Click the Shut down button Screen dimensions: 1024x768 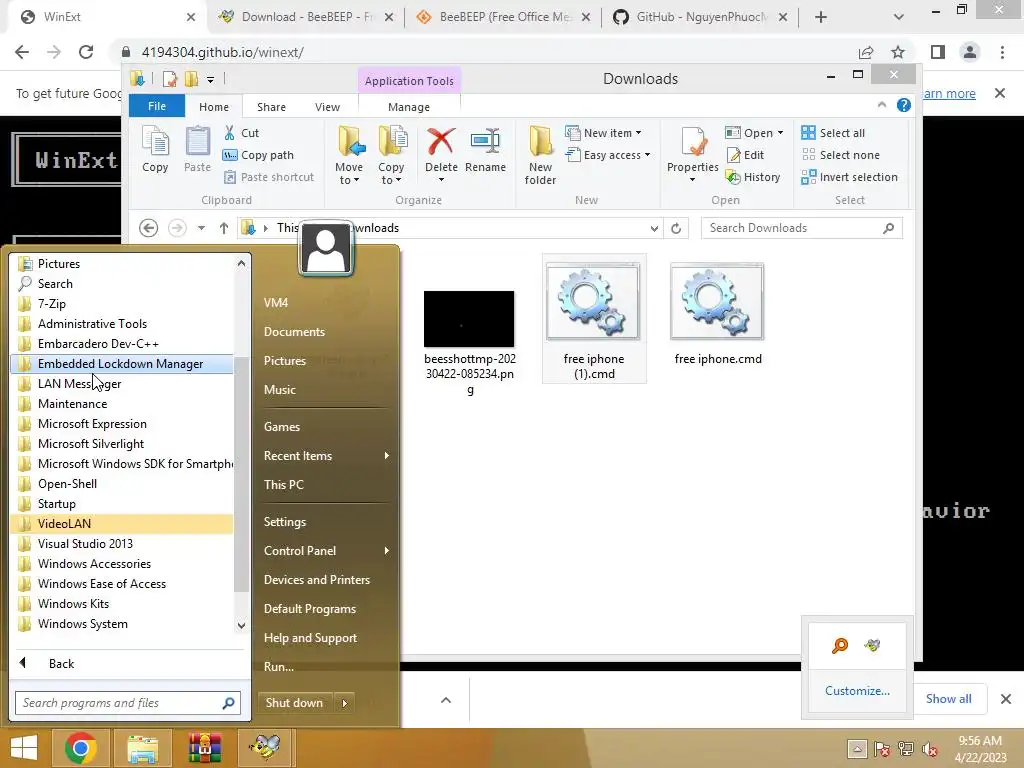(x=295, y=703)
